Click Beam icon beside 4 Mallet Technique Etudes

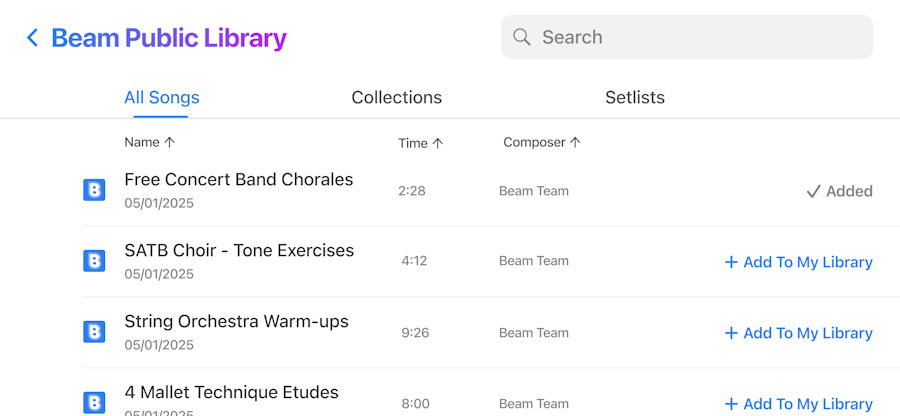click(x=94, y=402)
